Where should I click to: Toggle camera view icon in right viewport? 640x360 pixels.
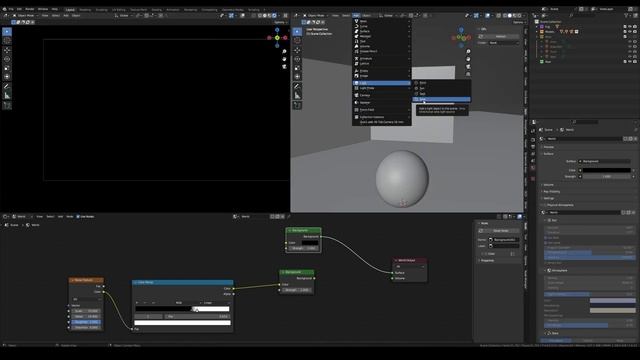coord(468,67)
